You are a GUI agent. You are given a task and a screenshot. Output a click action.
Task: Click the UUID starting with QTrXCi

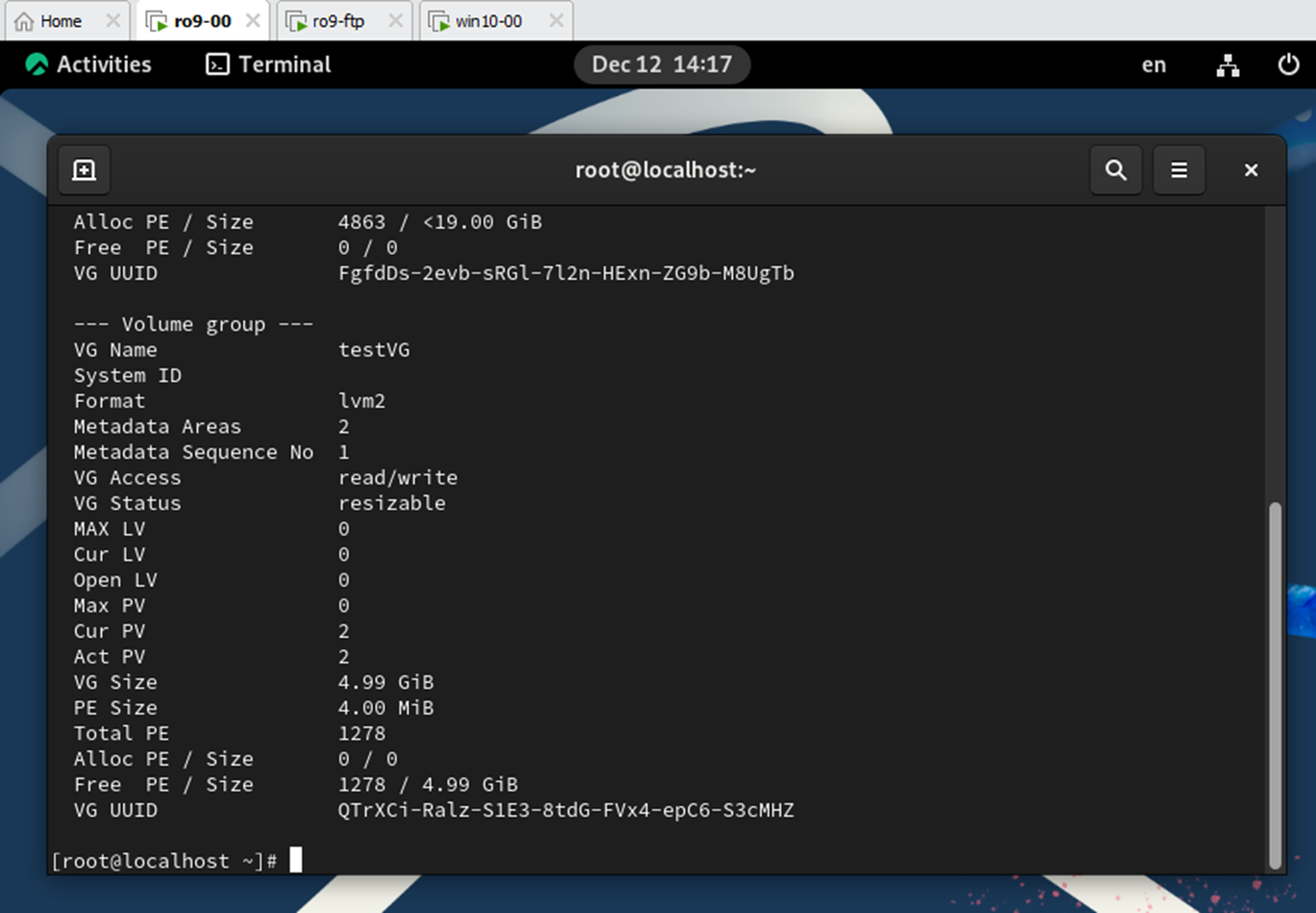tap(566, 810)
